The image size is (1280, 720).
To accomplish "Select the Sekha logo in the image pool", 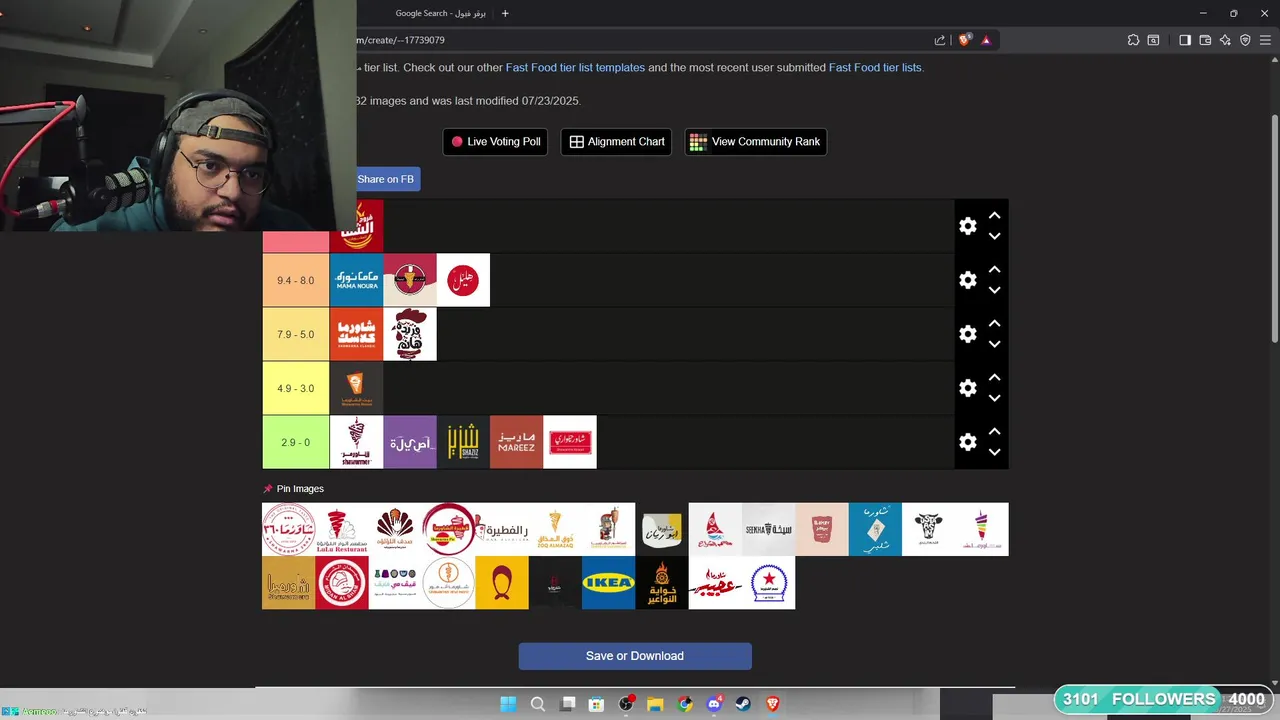I will point(768,529).
